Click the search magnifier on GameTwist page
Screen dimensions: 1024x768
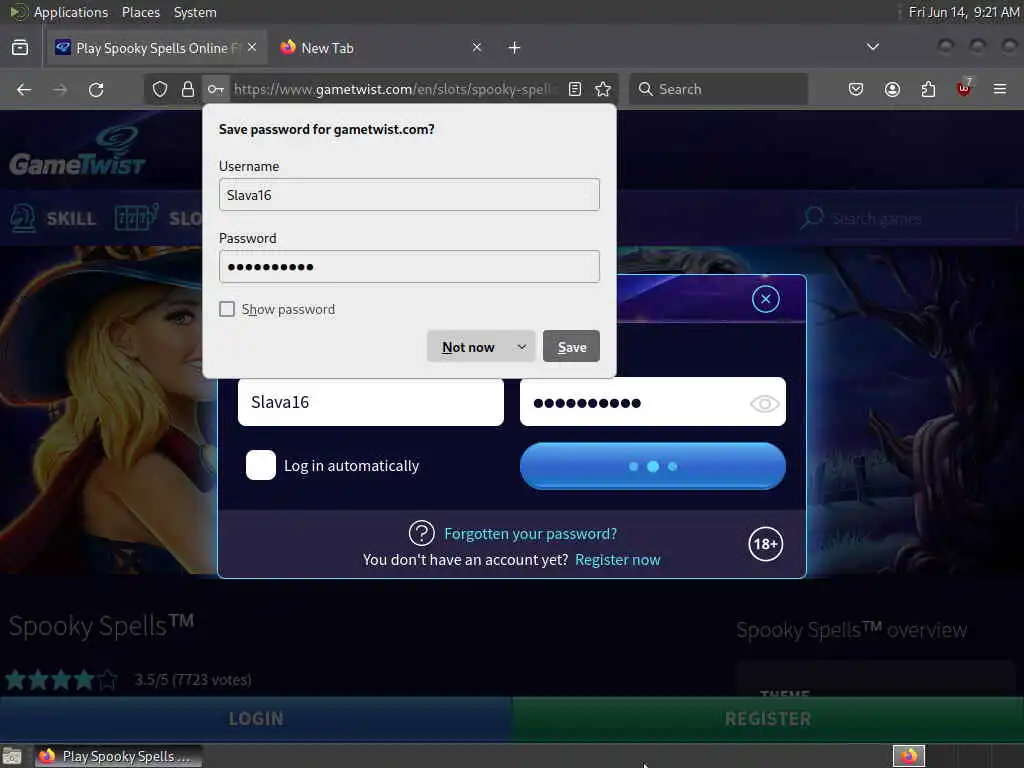point(812,217)
